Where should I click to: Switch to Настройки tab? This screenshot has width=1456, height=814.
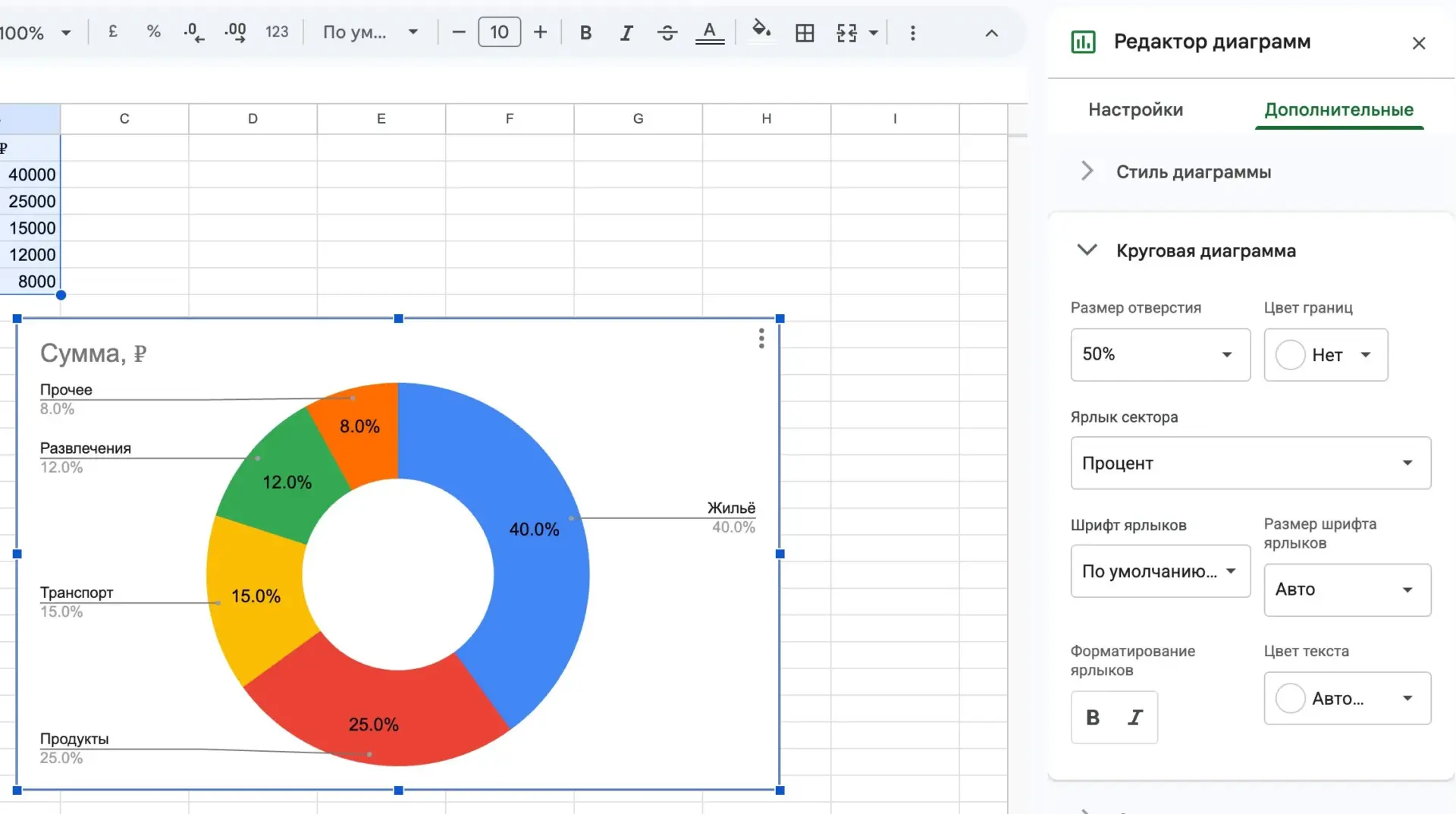(x=1135, y=109)
